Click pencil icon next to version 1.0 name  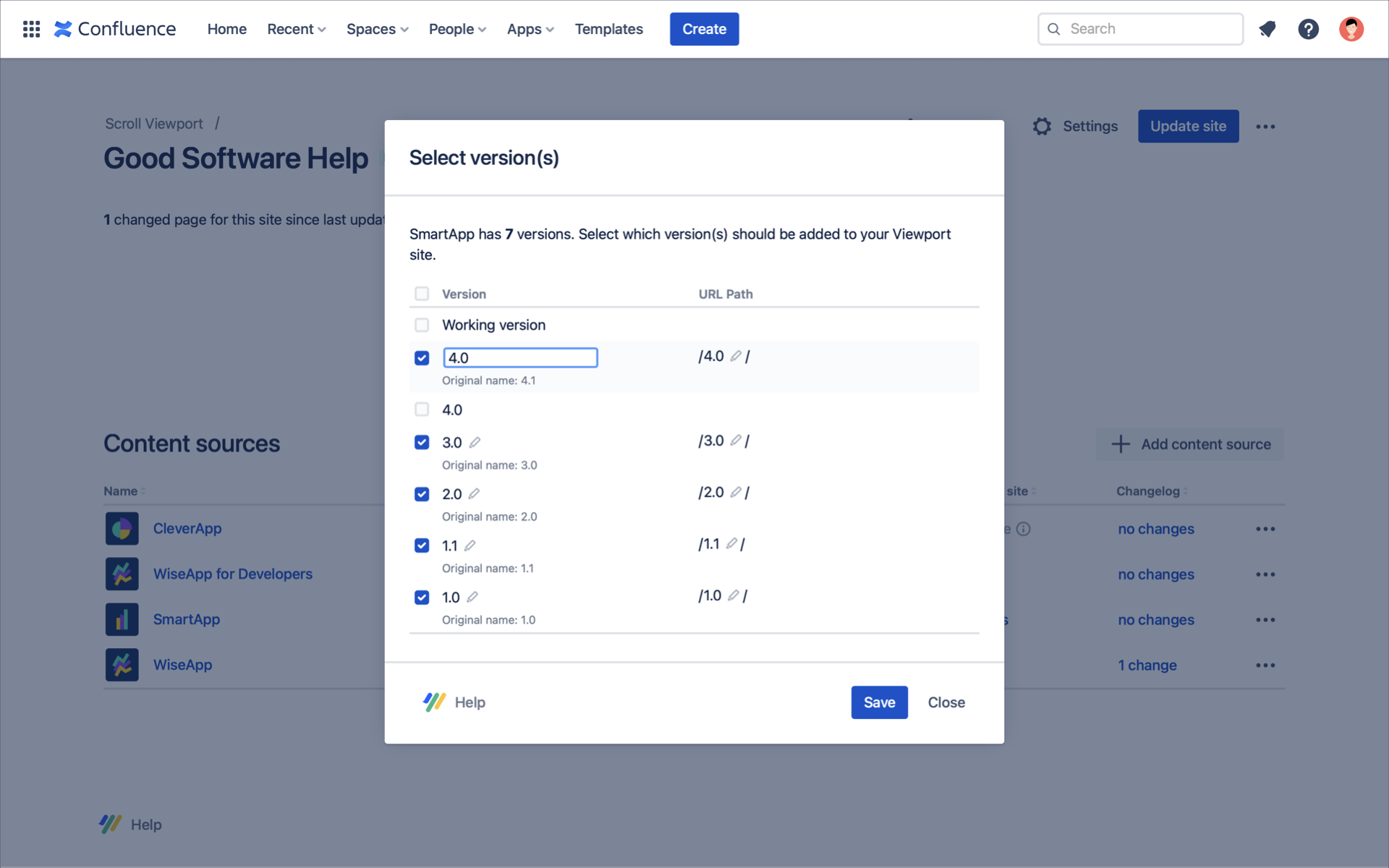click(x=472, y=597)
